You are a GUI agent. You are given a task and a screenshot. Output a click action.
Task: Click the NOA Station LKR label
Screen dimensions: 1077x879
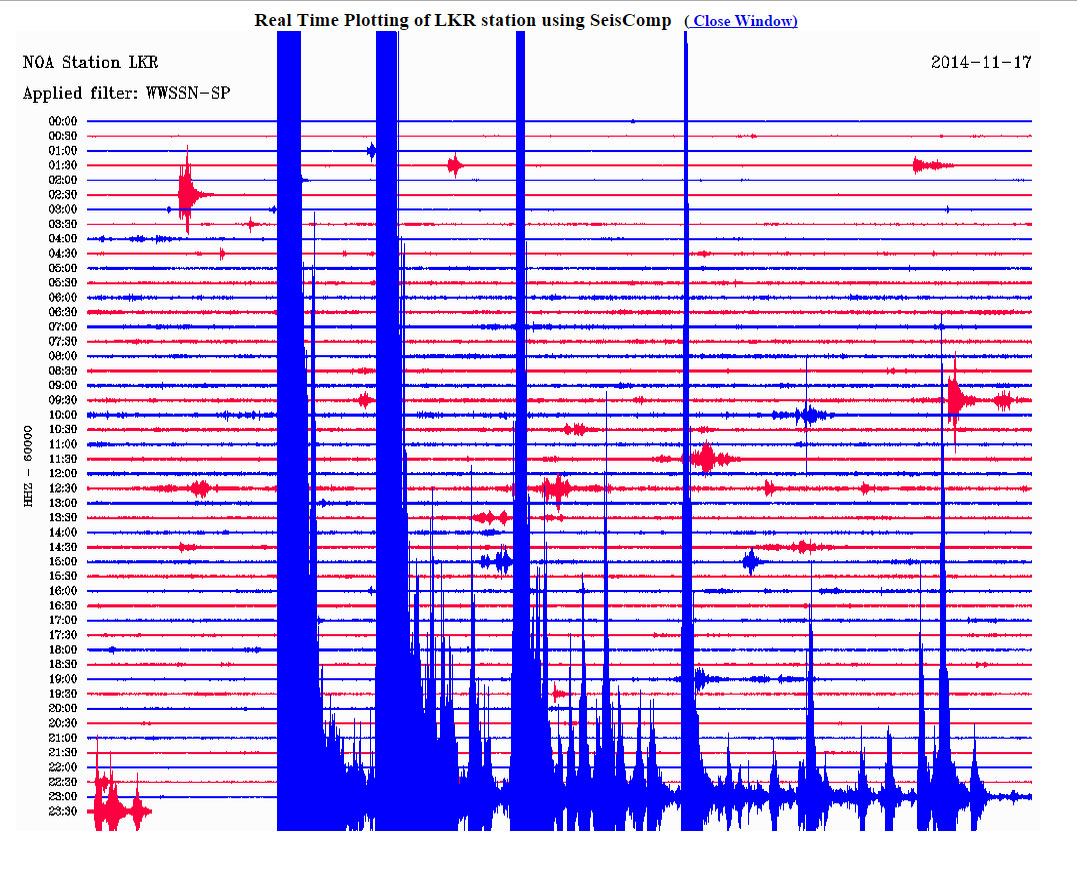pyautogui.click(x=90, y=63)
